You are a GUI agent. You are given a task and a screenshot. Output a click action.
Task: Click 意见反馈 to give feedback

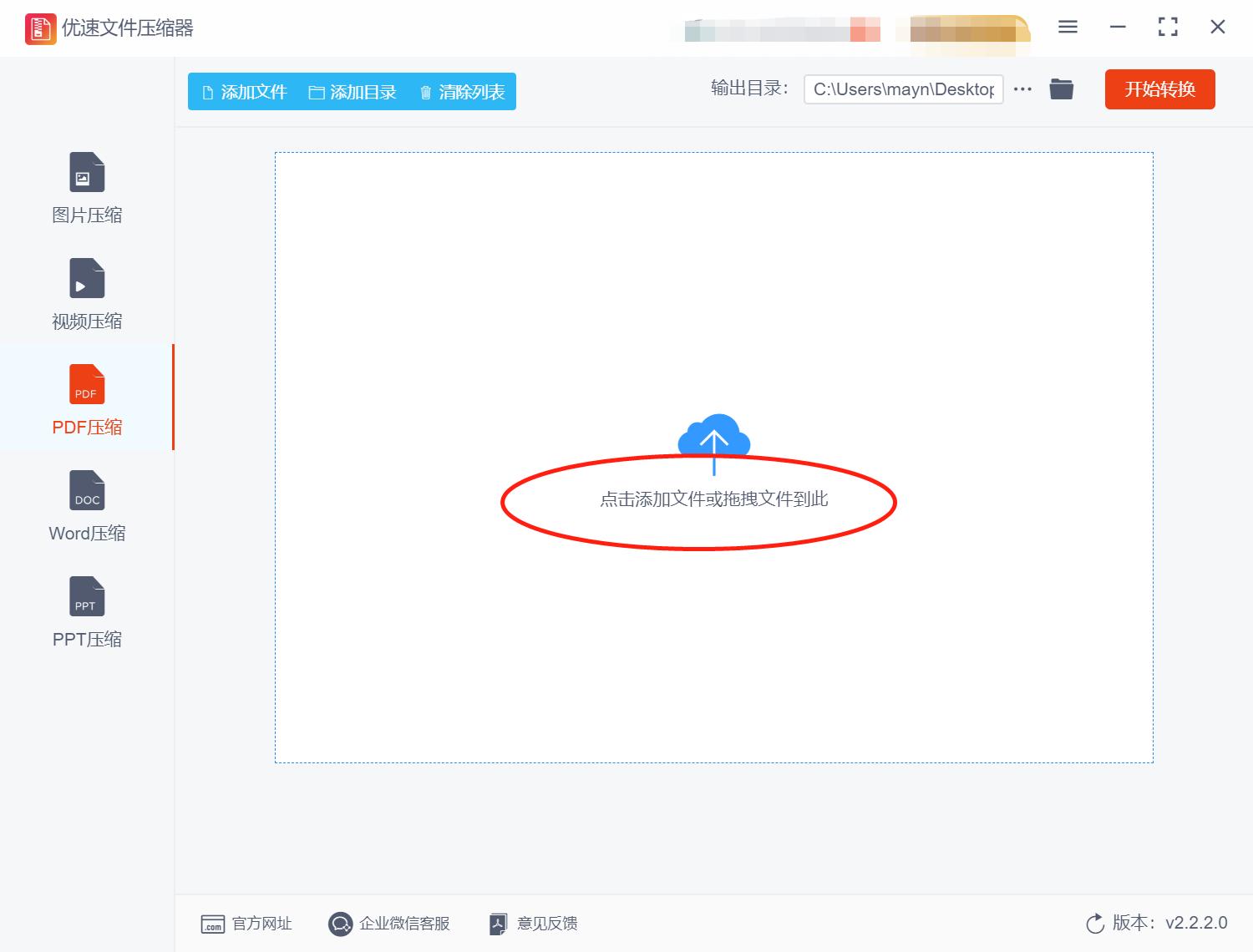[532, 924]
